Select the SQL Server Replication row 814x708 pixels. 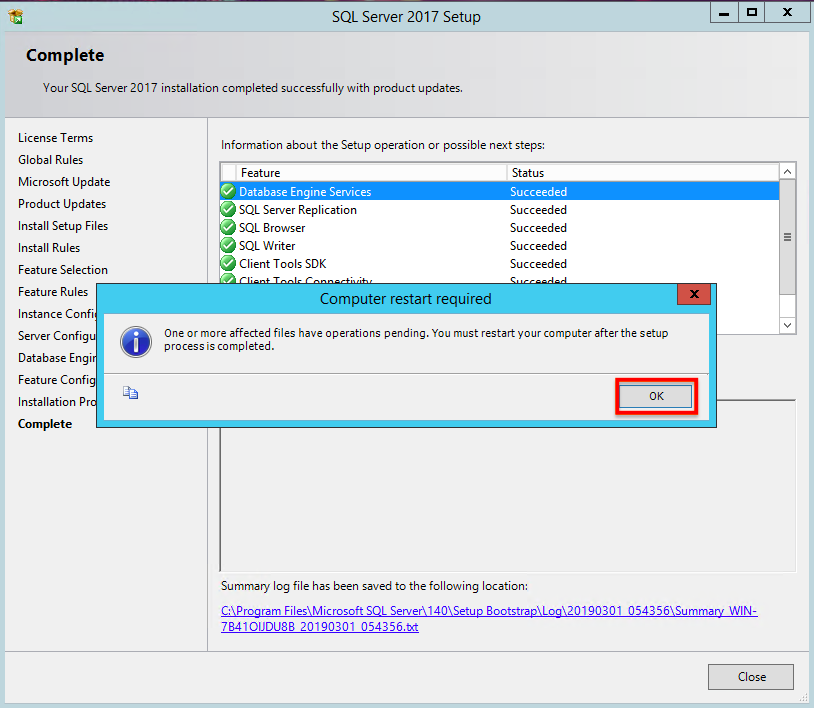[499, 210]
